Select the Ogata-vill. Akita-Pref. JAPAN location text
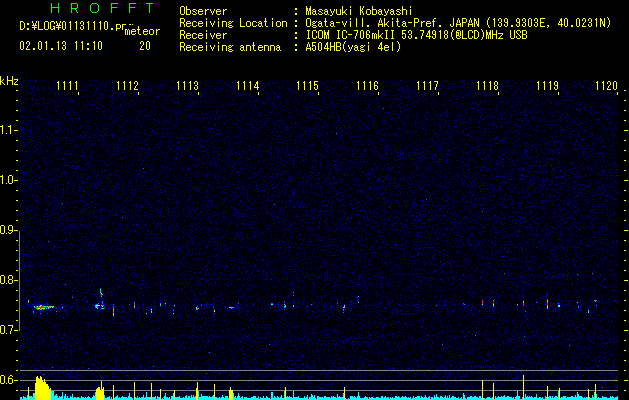This screenshot has height=400, width=629. 458,23
